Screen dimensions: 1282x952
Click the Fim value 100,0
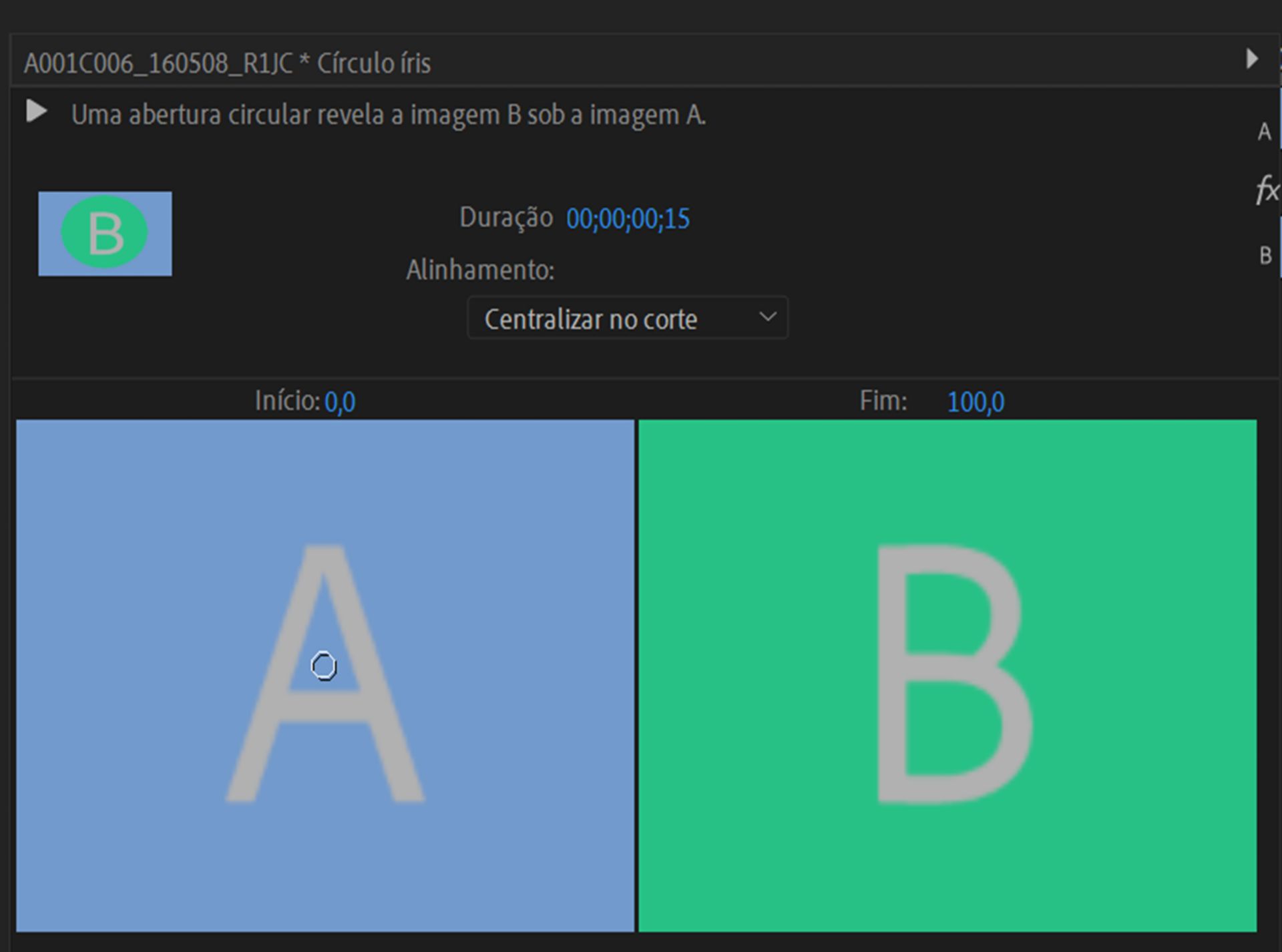pyautogui.click(x=976, y=402)
